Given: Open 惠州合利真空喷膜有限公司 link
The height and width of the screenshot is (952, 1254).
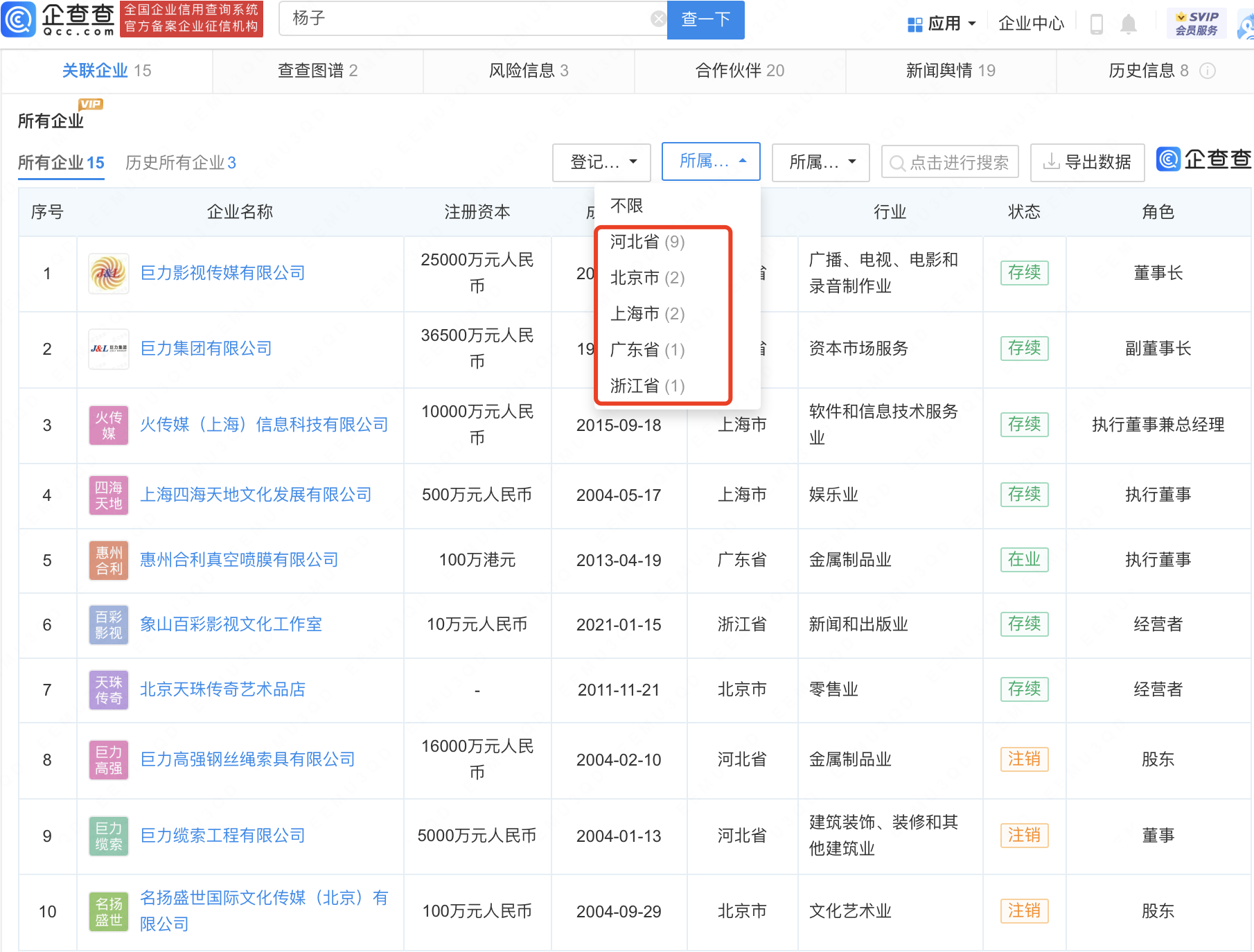Looking at the screenshot, I should click(239, 560).
